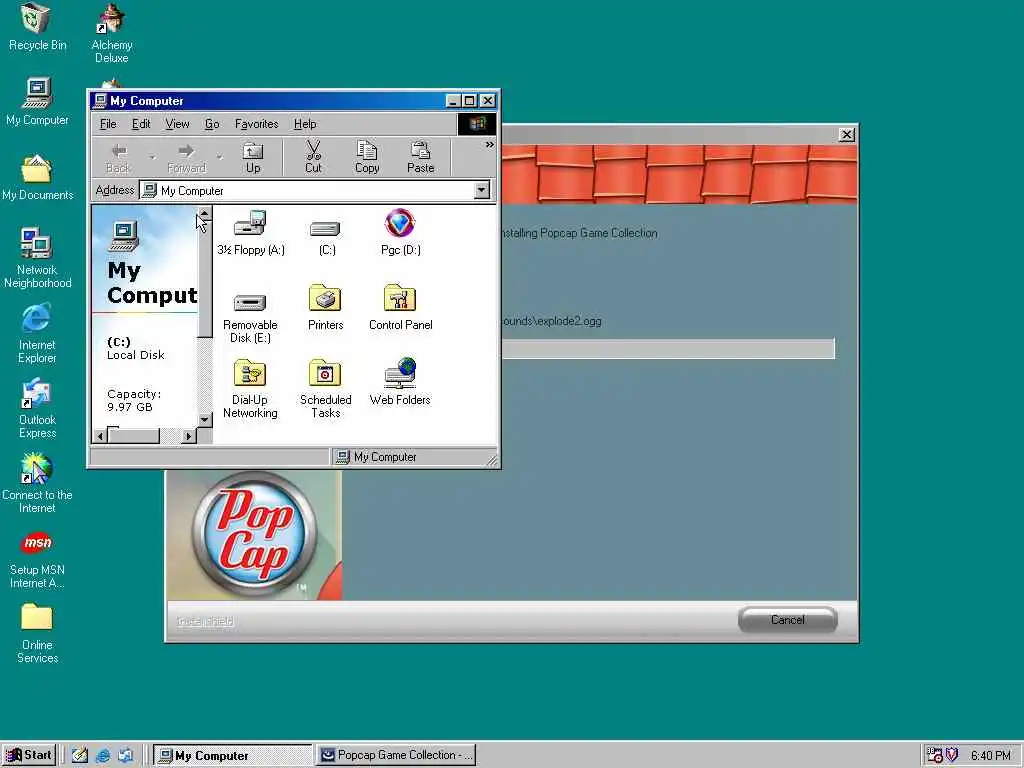Select the Online Services desktop folder
The image size is (1024, 768).
(37, 633)
